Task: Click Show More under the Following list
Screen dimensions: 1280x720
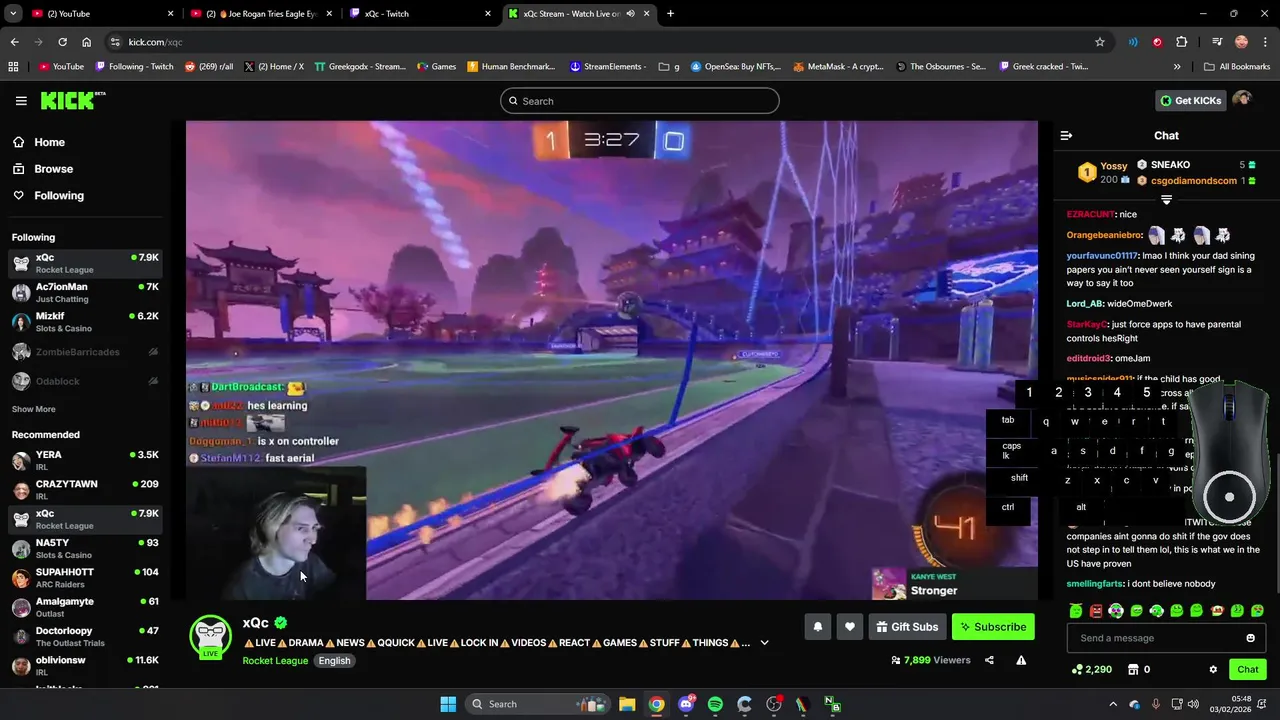Action: click(34, 409)
